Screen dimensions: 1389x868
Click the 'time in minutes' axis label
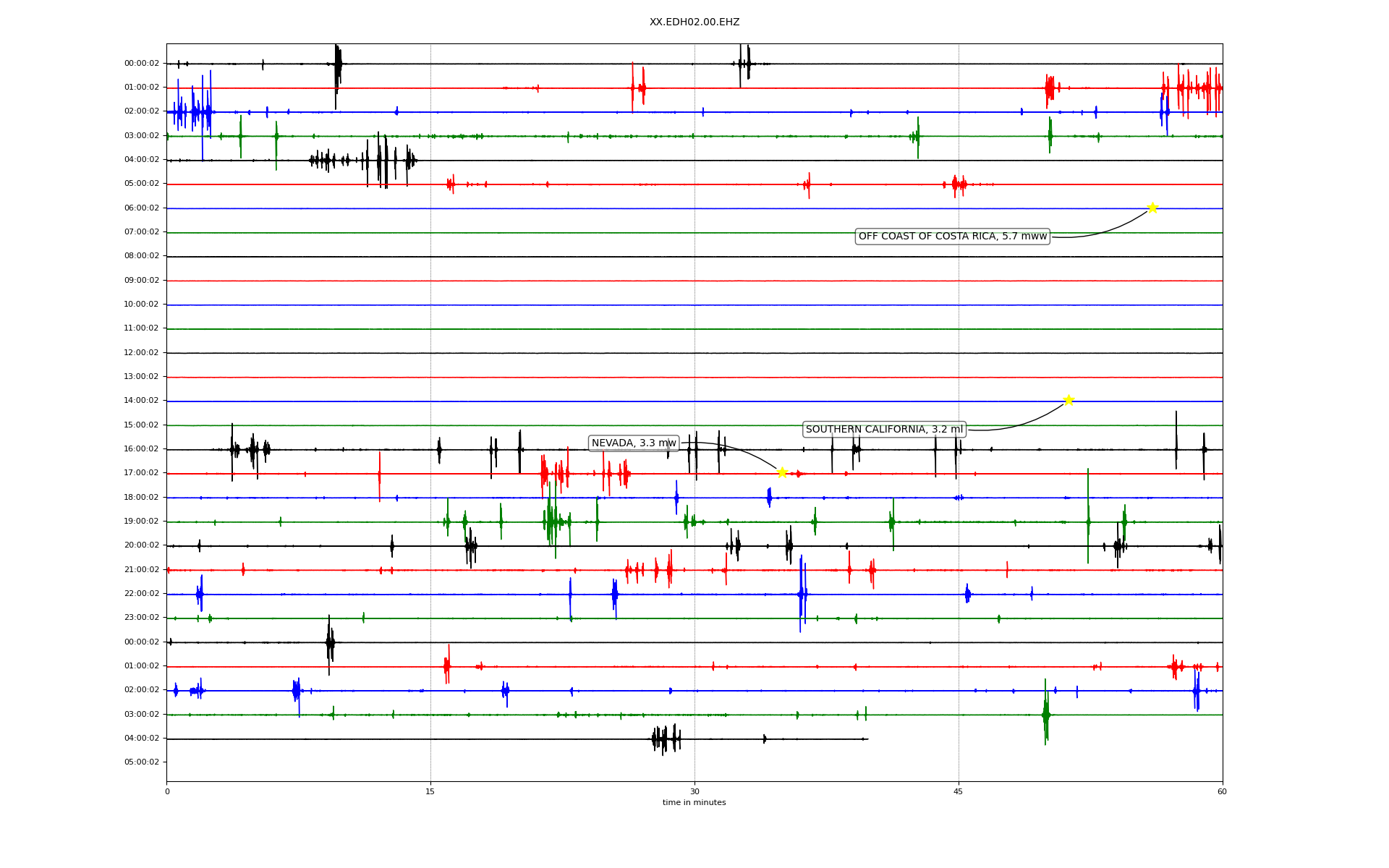click(694, 803)
